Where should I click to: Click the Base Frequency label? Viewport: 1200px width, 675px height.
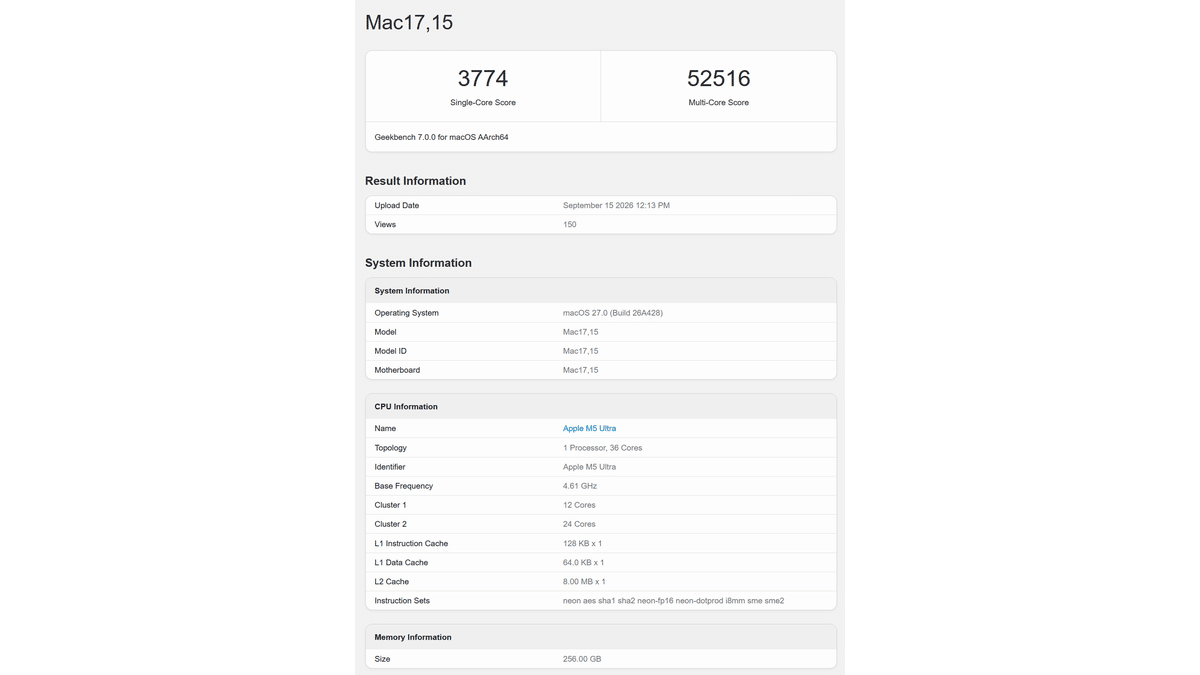point(404,486)
